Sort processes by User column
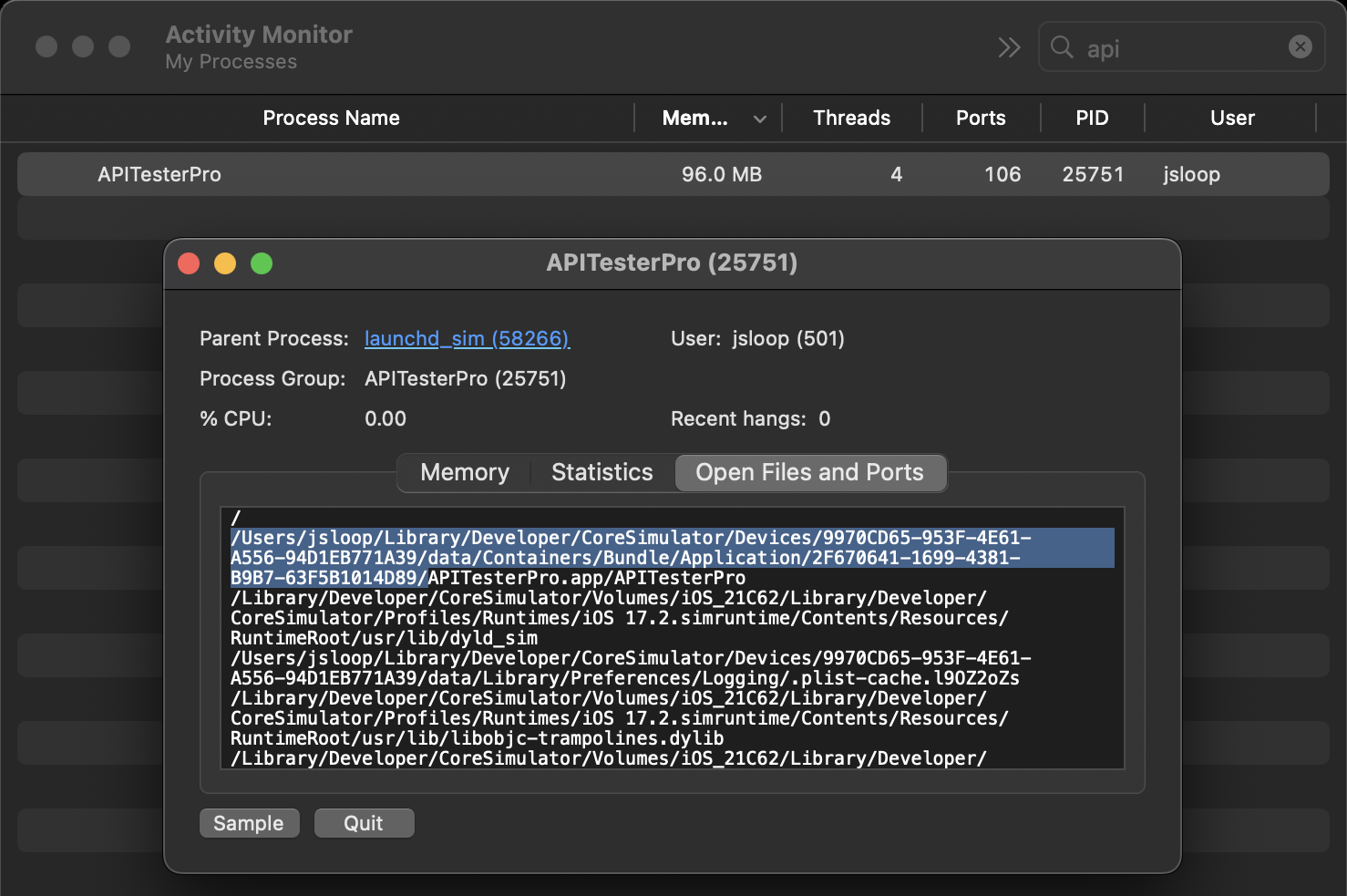Viewport: 1347px width, 896px height. click(1232, 118)
